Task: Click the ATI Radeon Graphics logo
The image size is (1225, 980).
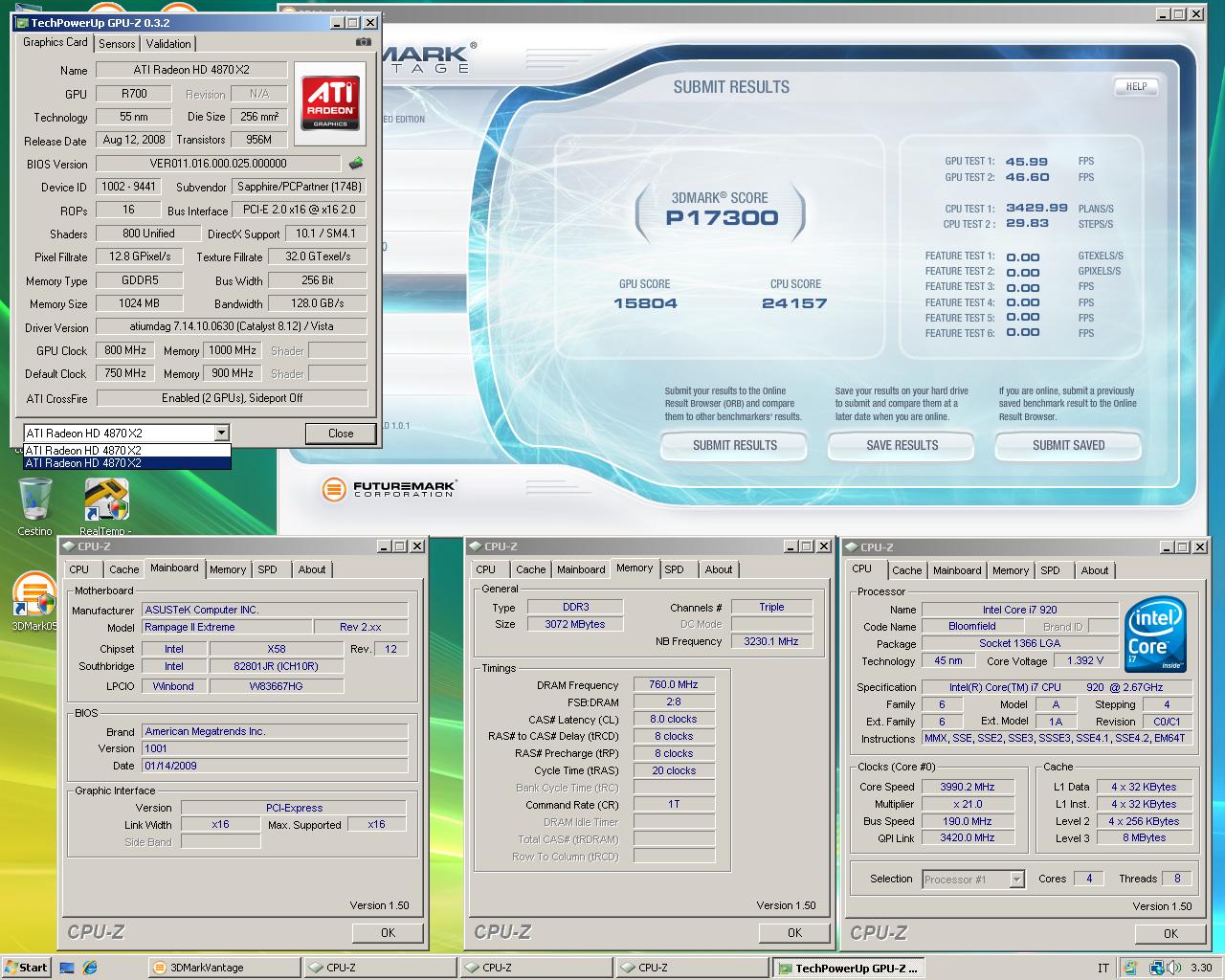Action: [330, 103]
